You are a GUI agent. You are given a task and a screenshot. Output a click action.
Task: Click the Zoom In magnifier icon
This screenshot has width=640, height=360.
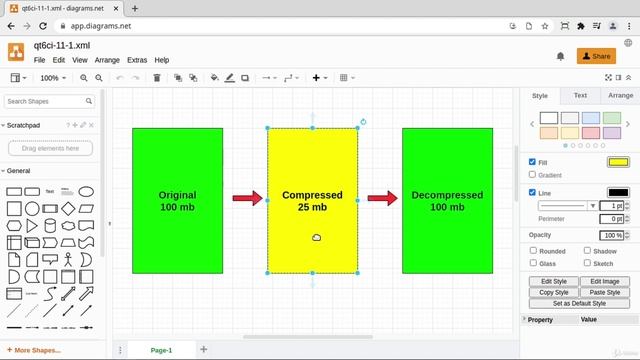tap(84, 78)
